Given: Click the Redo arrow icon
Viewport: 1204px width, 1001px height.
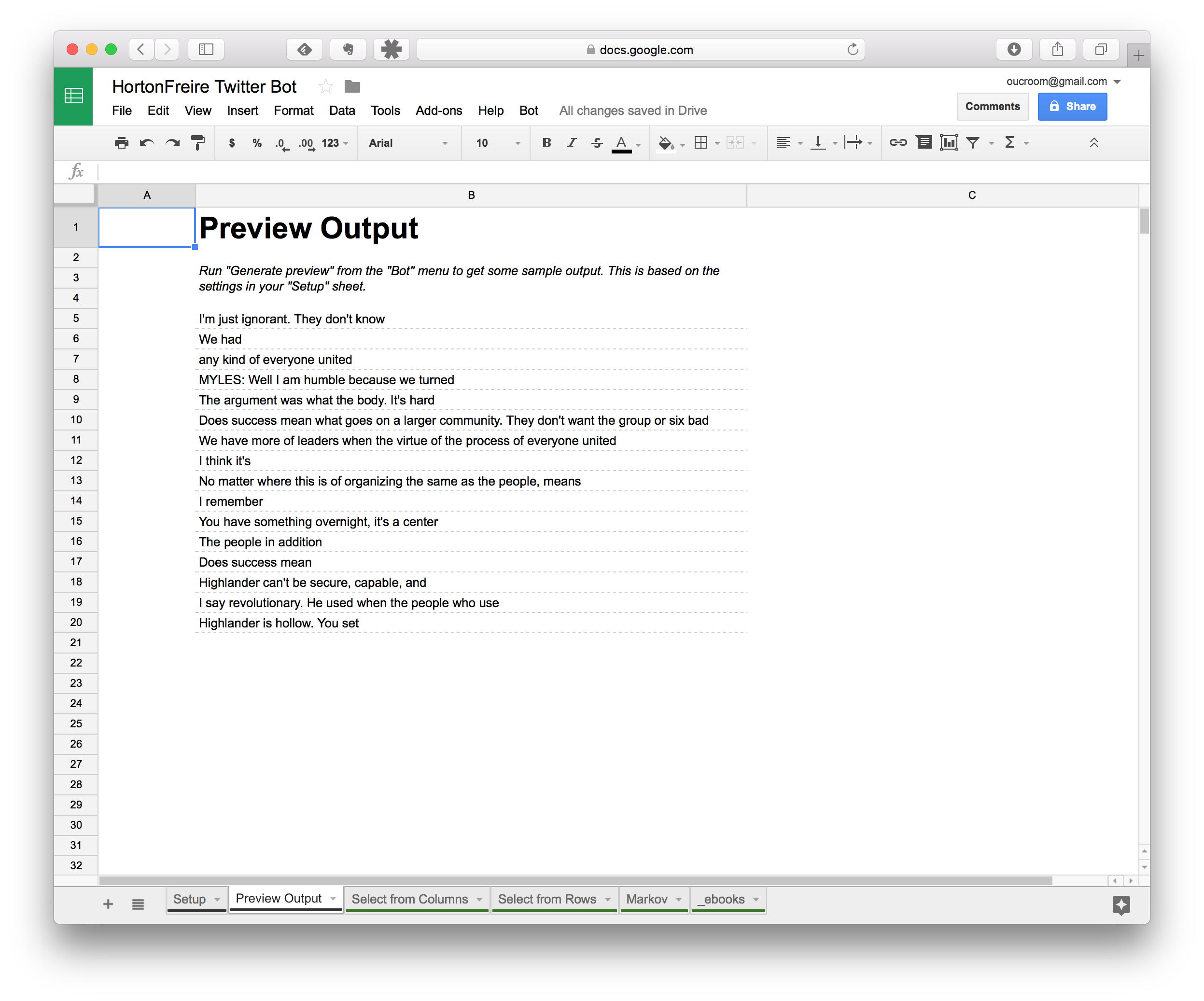Looking at the screenshot, I should [172, 143].
